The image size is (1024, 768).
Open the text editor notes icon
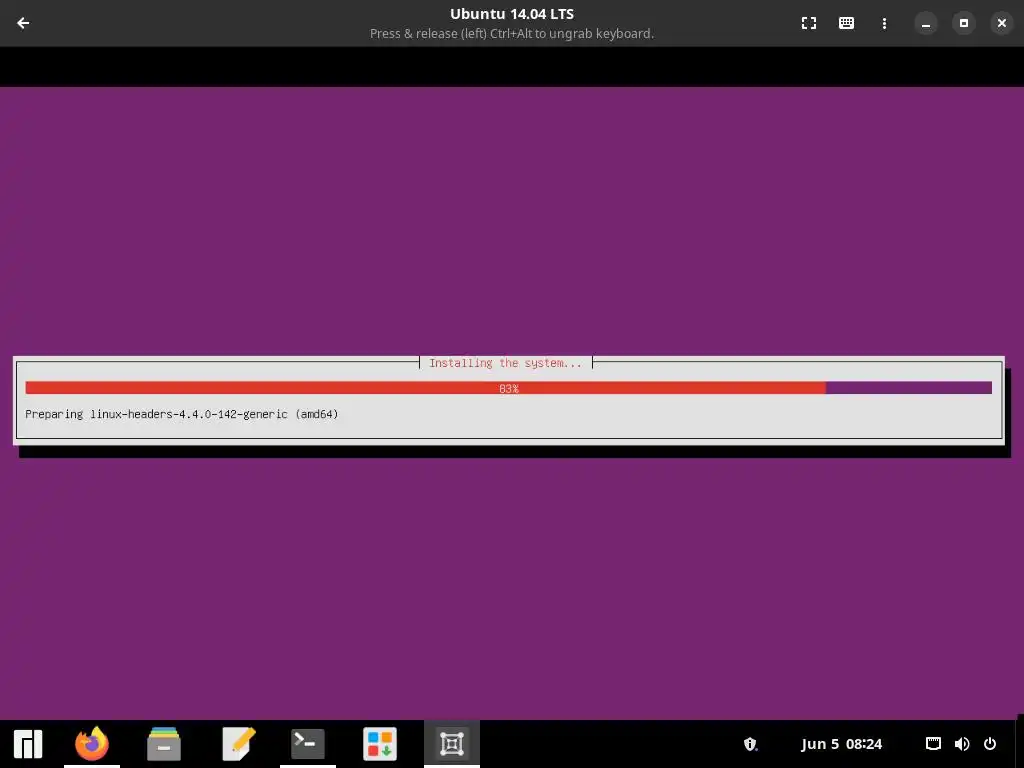pyautogui.click(x=238, y=744)
